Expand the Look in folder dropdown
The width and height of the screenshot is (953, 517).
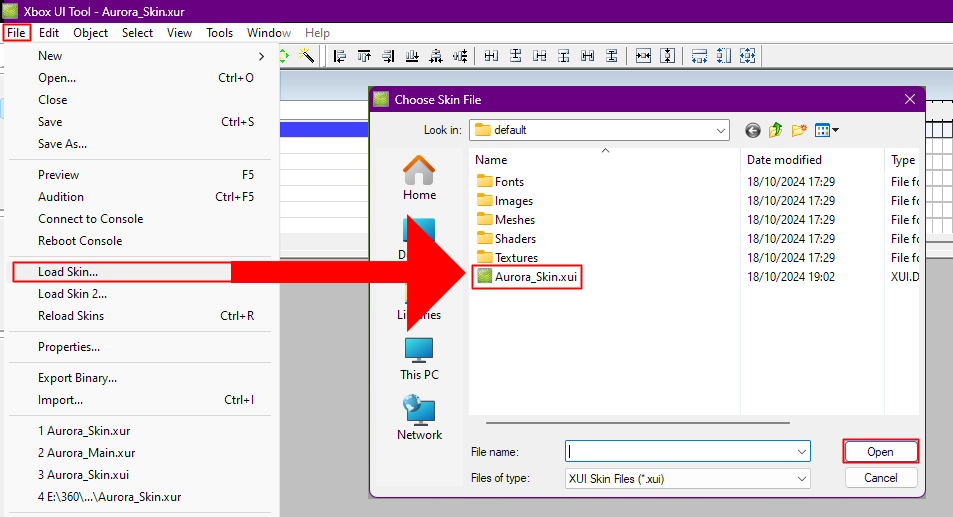pyautogui.click(x=720, y=130)
